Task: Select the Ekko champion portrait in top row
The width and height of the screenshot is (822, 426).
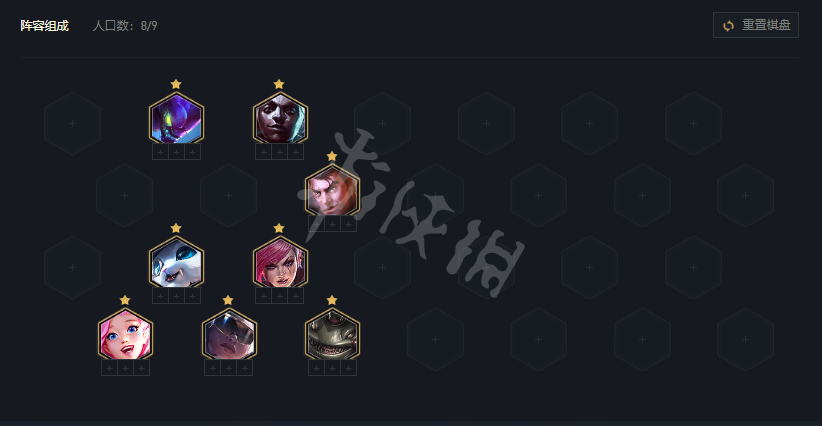Action: pos(280,118)
